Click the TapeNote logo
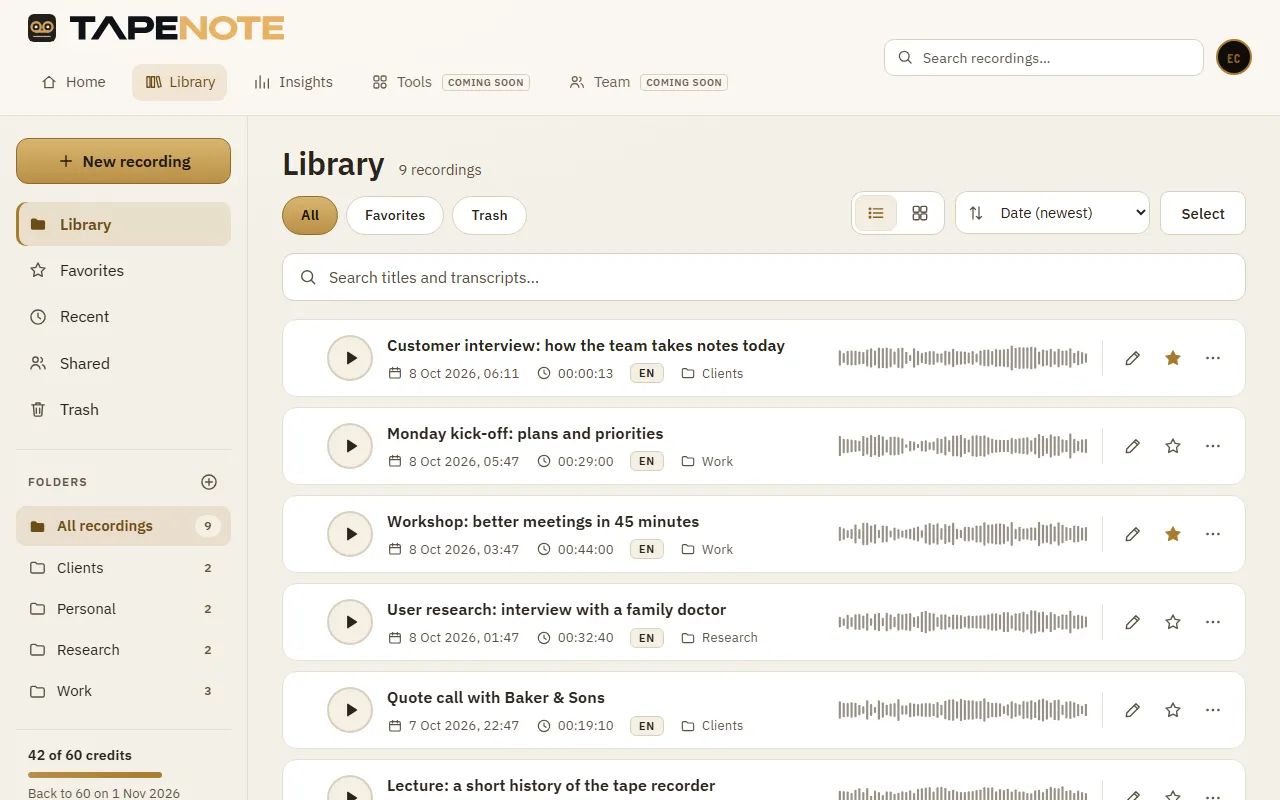This screenshot has width=1280, height=800. tap(157, 28)
